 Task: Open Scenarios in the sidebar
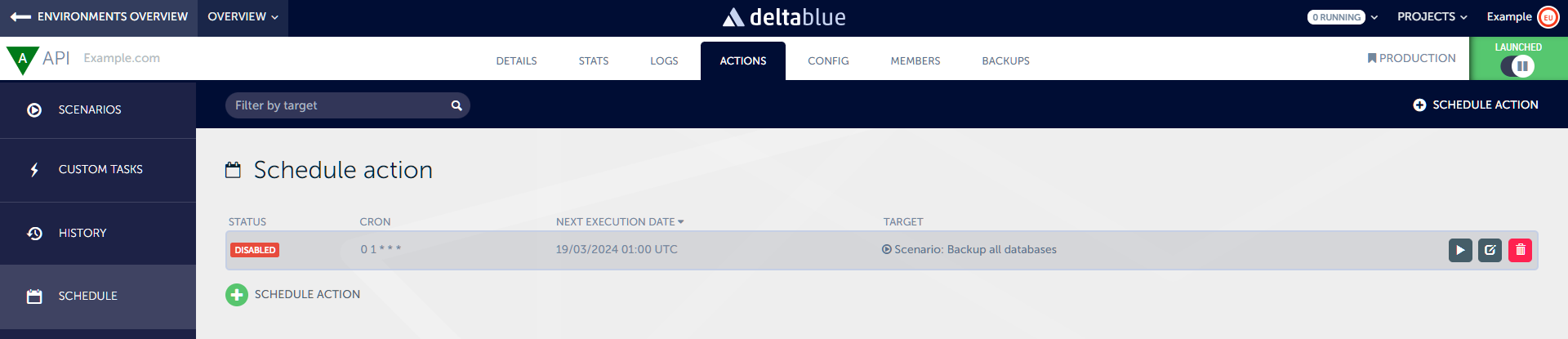pyautogui.click(x=90, y=109)
